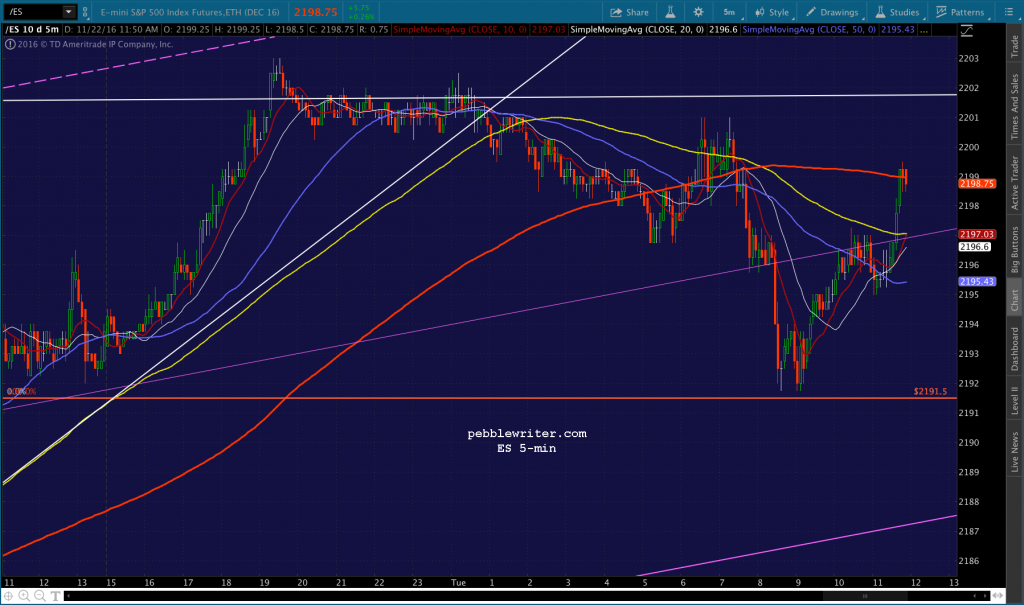
Task: Click the white SimpleMovingAvg (CLOSE, 20, 0) label
Action: pos(637,29)
